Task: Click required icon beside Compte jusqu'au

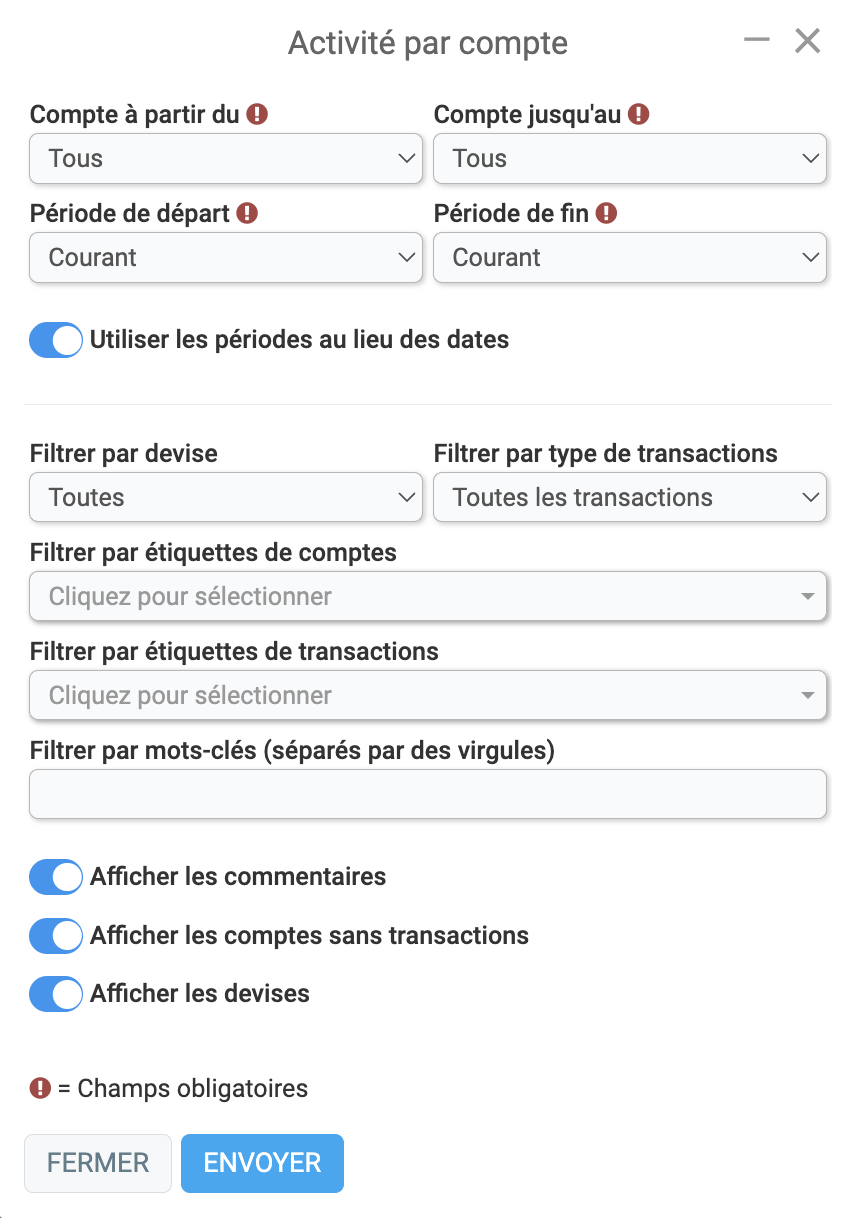Action: [639, 114]
